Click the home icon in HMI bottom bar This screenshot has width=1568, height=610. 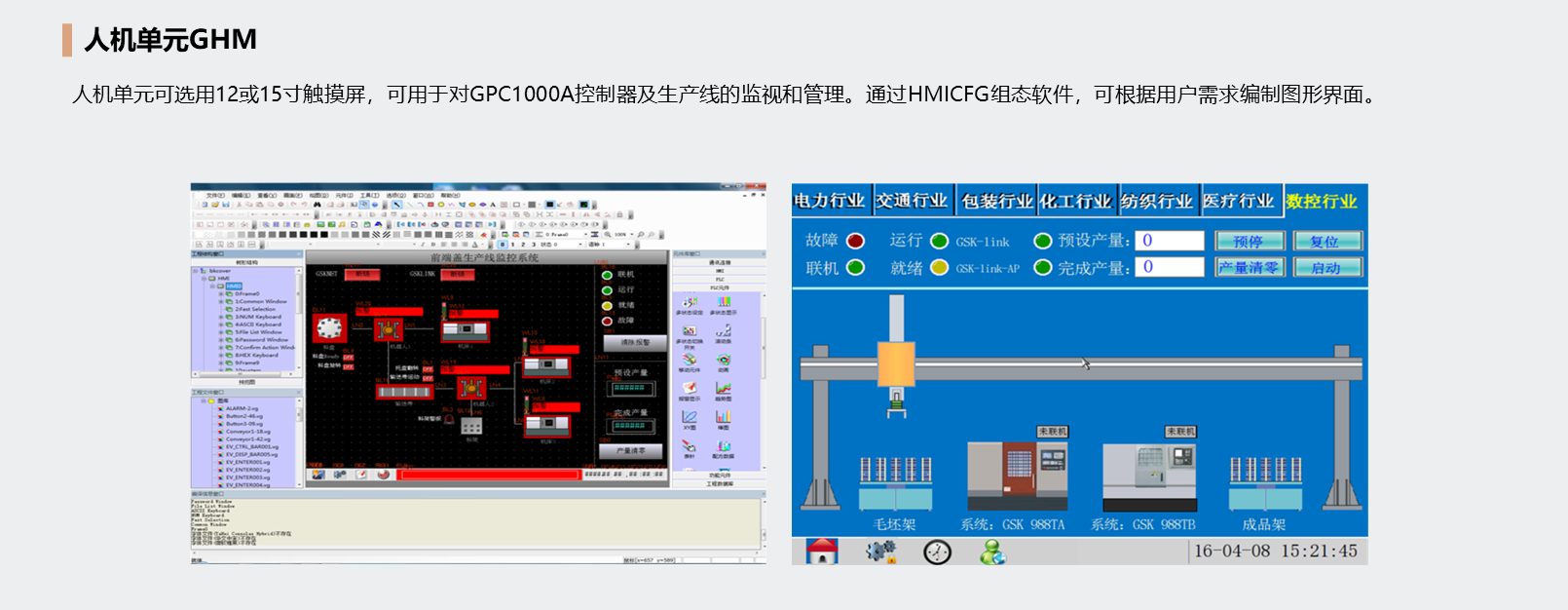pyautogui.click(x=822, y=552)
